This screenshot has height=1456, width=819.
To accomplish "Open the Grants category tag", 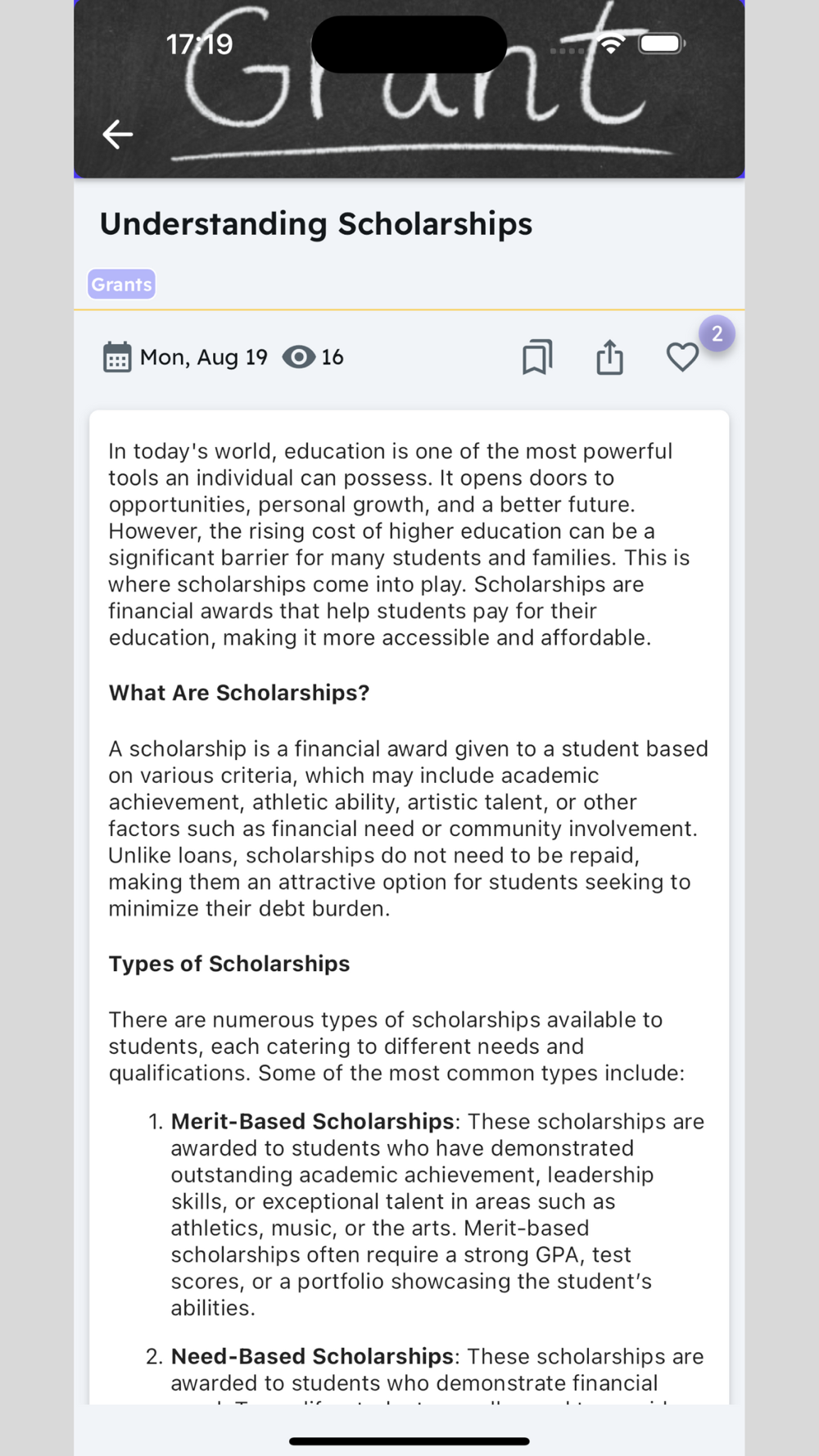I will point(121,284).
